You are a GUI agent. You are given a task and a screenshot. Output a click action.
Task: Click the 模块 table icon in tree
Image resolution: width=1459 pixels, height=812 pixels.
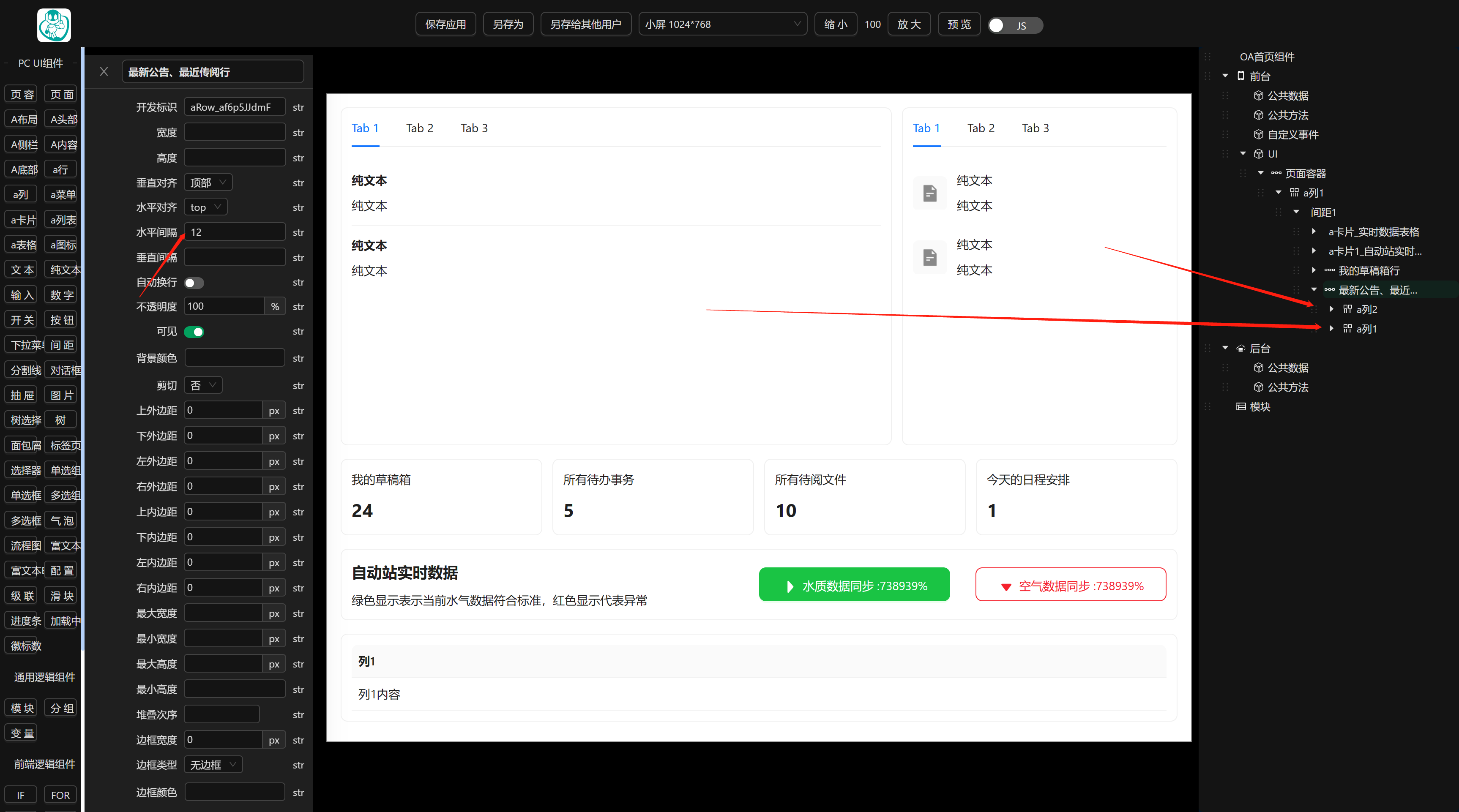tap(1240, 406)
